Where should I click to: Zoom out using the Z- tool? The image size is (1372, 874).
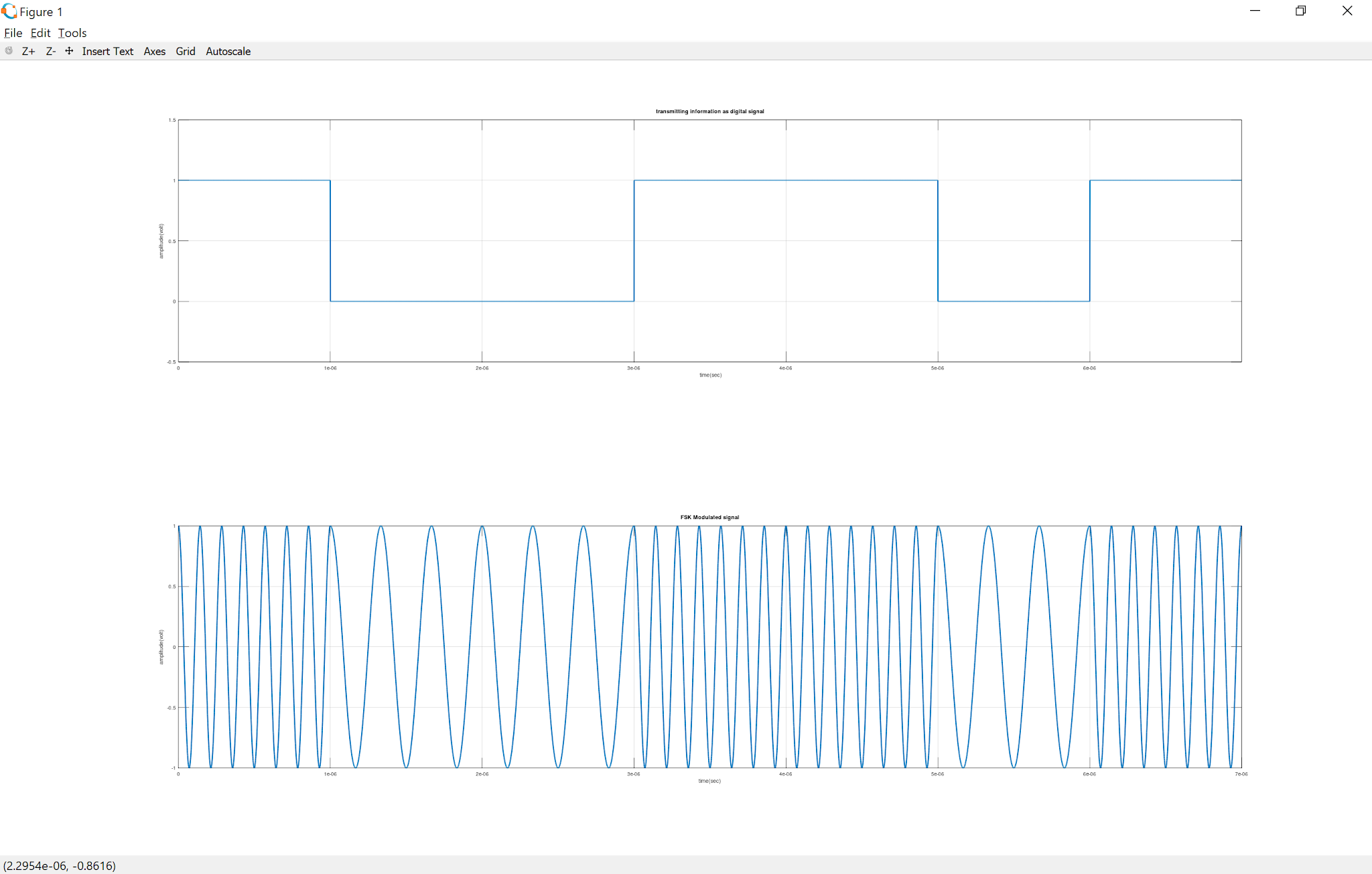tap(50, 51)
